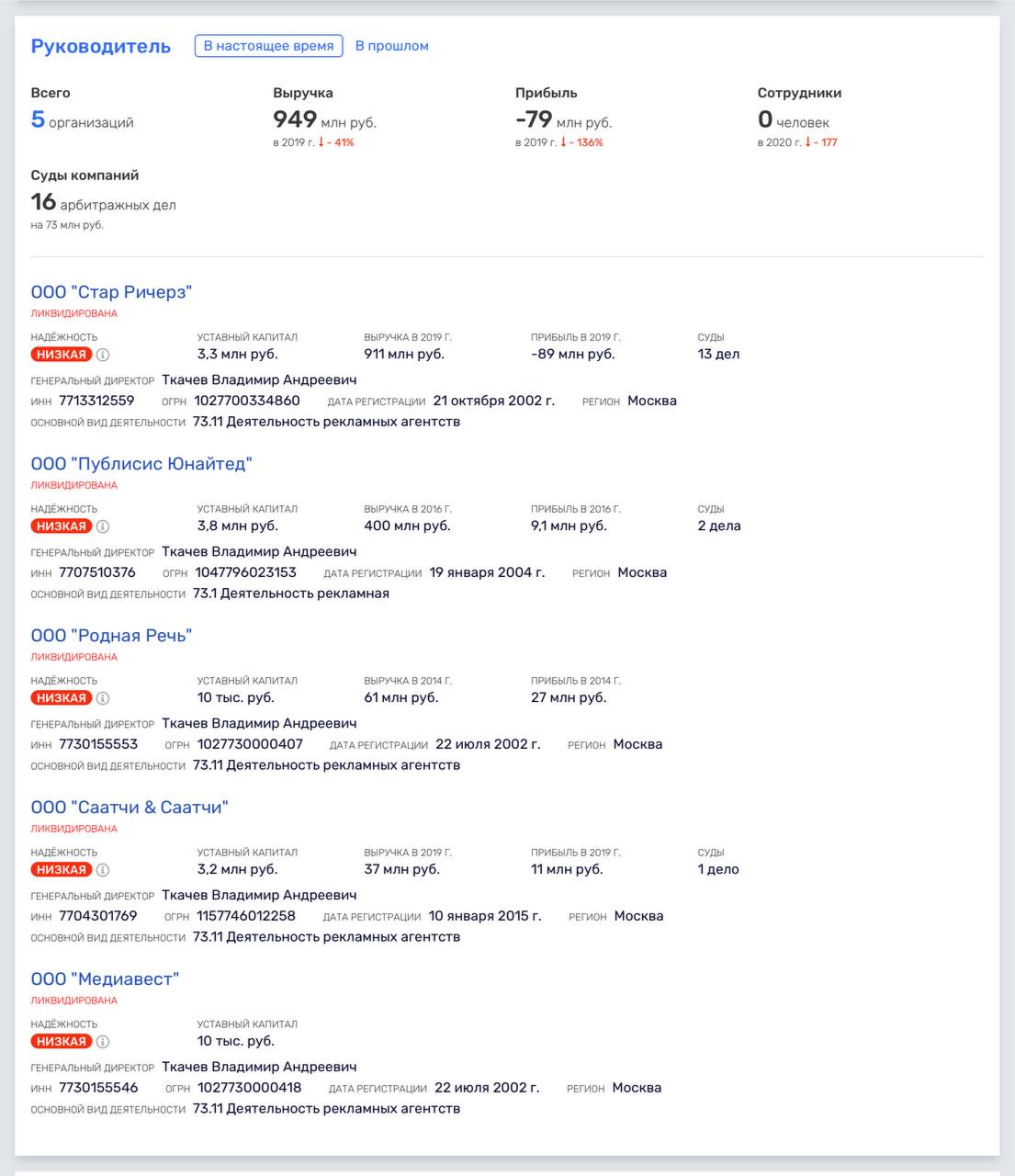Open the ООО "Стар Ричерз" company link

pos(111,292)
